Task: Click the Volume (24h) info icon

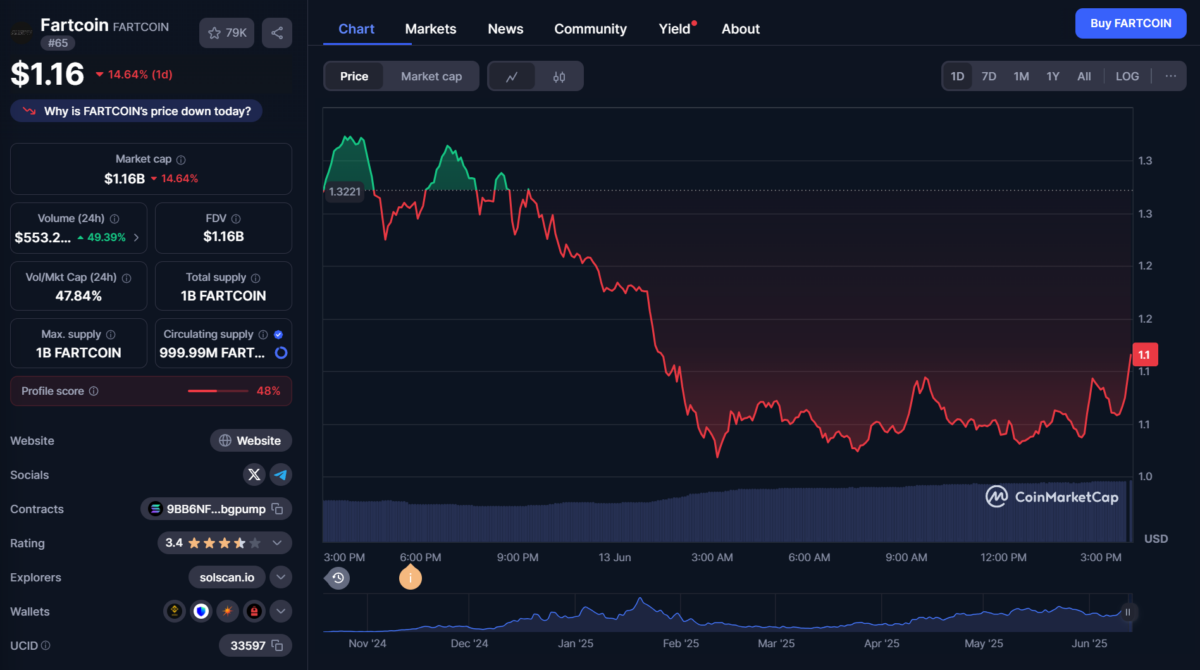Action: click(x=115, y=218)
